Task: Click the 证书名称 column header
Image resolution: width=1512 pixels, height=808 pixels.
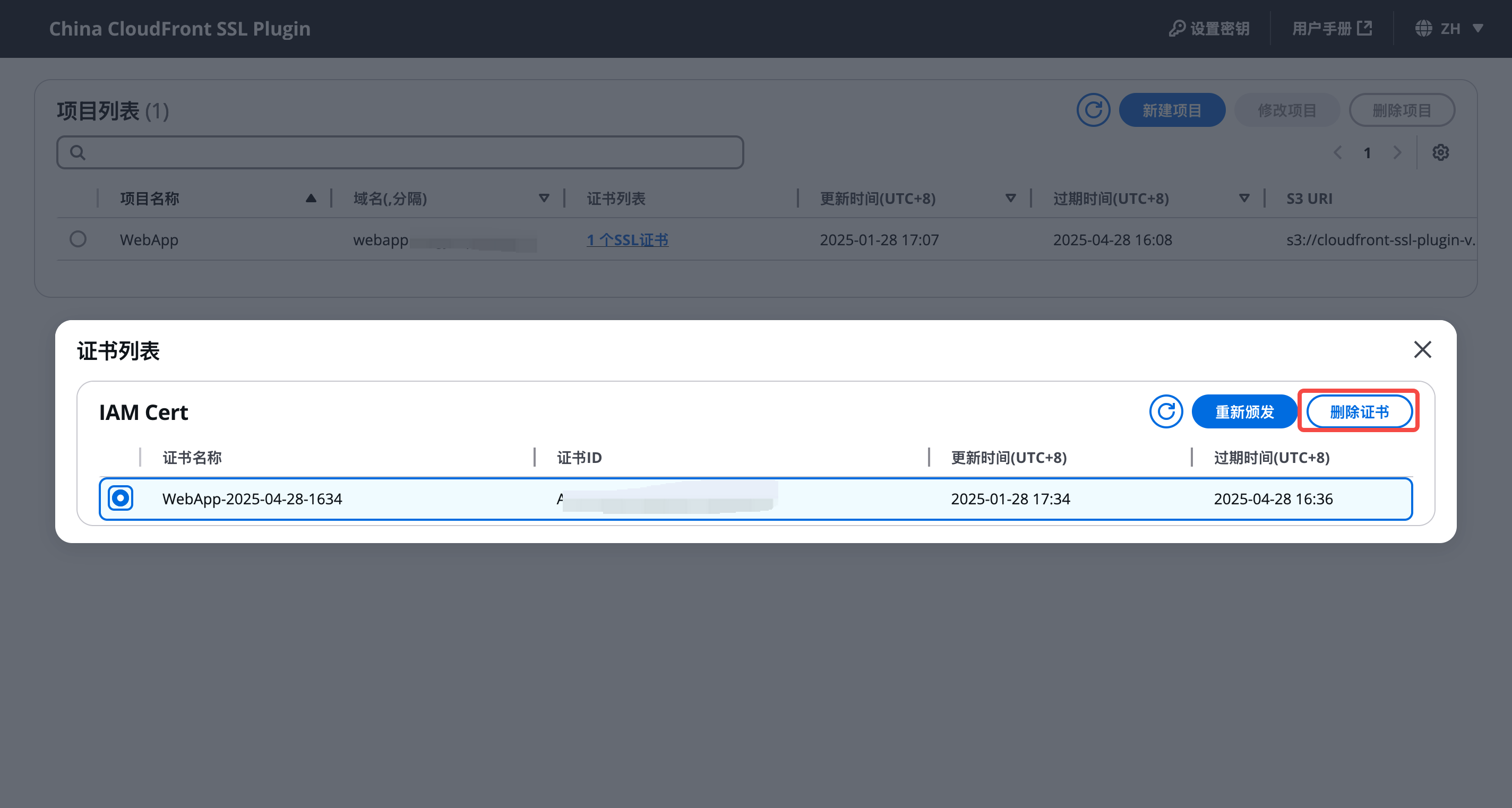Action: pyautogui.click(x=192, y=458)
